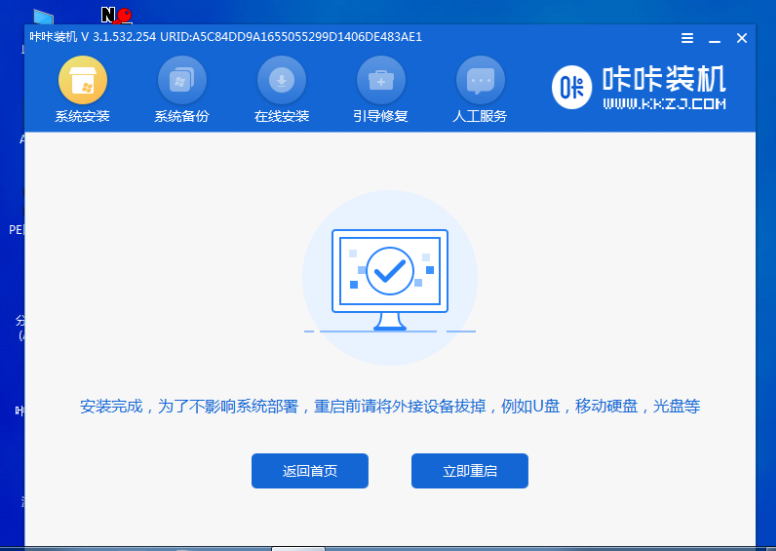Click the 安装完成 completion message text
The width and height of the screenshot is (776, 551).
point(390,407)
